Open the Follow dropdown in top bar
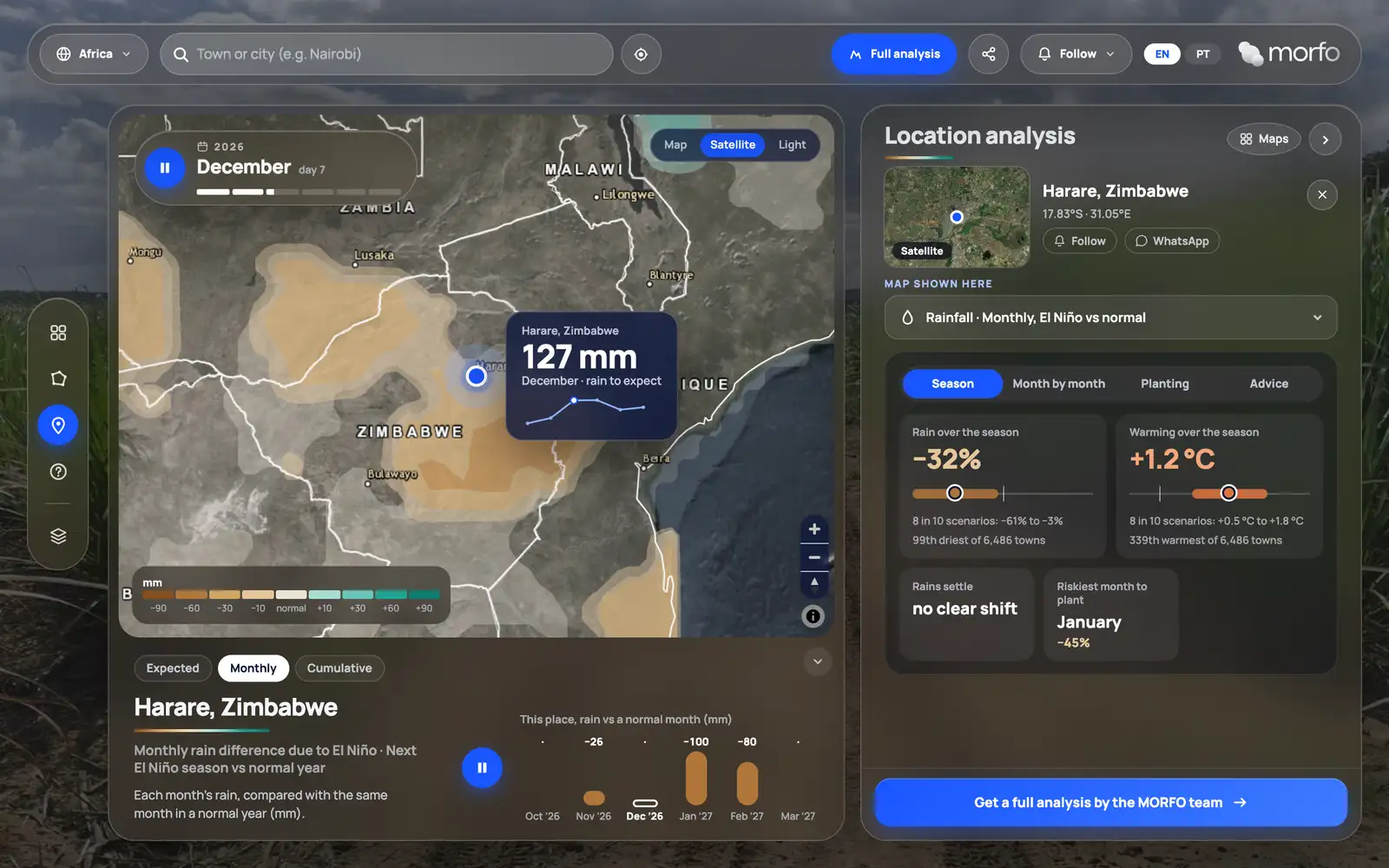The height and width of the screenshot is (868, 1389). click(1076, 54)
